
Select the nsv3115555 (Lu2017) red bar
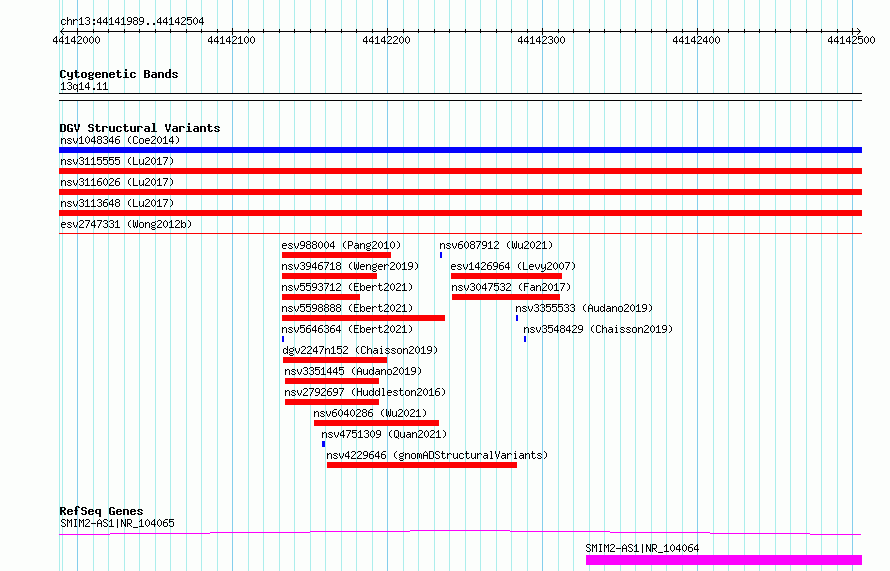460,171
